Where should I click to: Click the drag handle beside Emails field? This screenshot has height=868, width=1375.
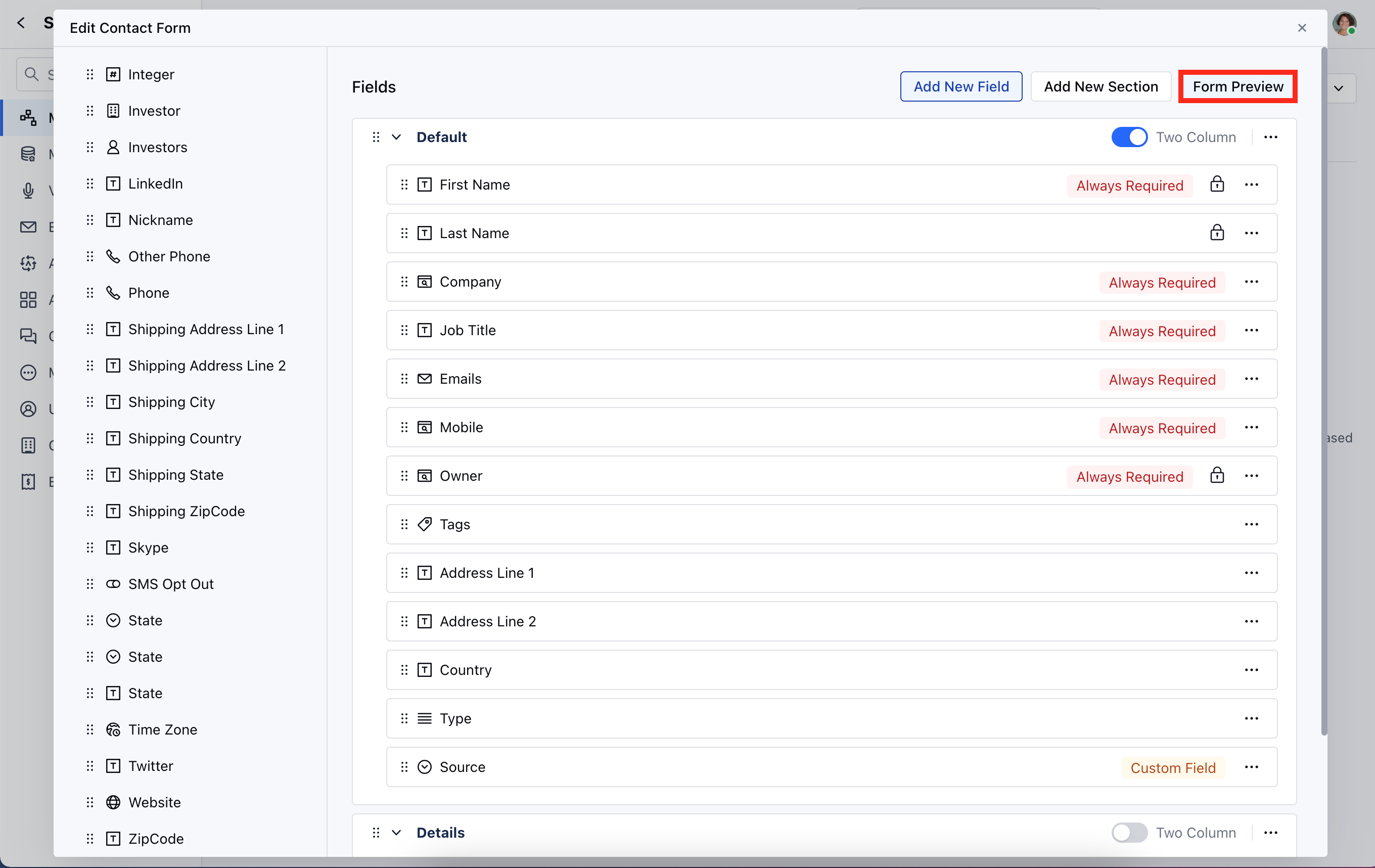coord(404,379)
